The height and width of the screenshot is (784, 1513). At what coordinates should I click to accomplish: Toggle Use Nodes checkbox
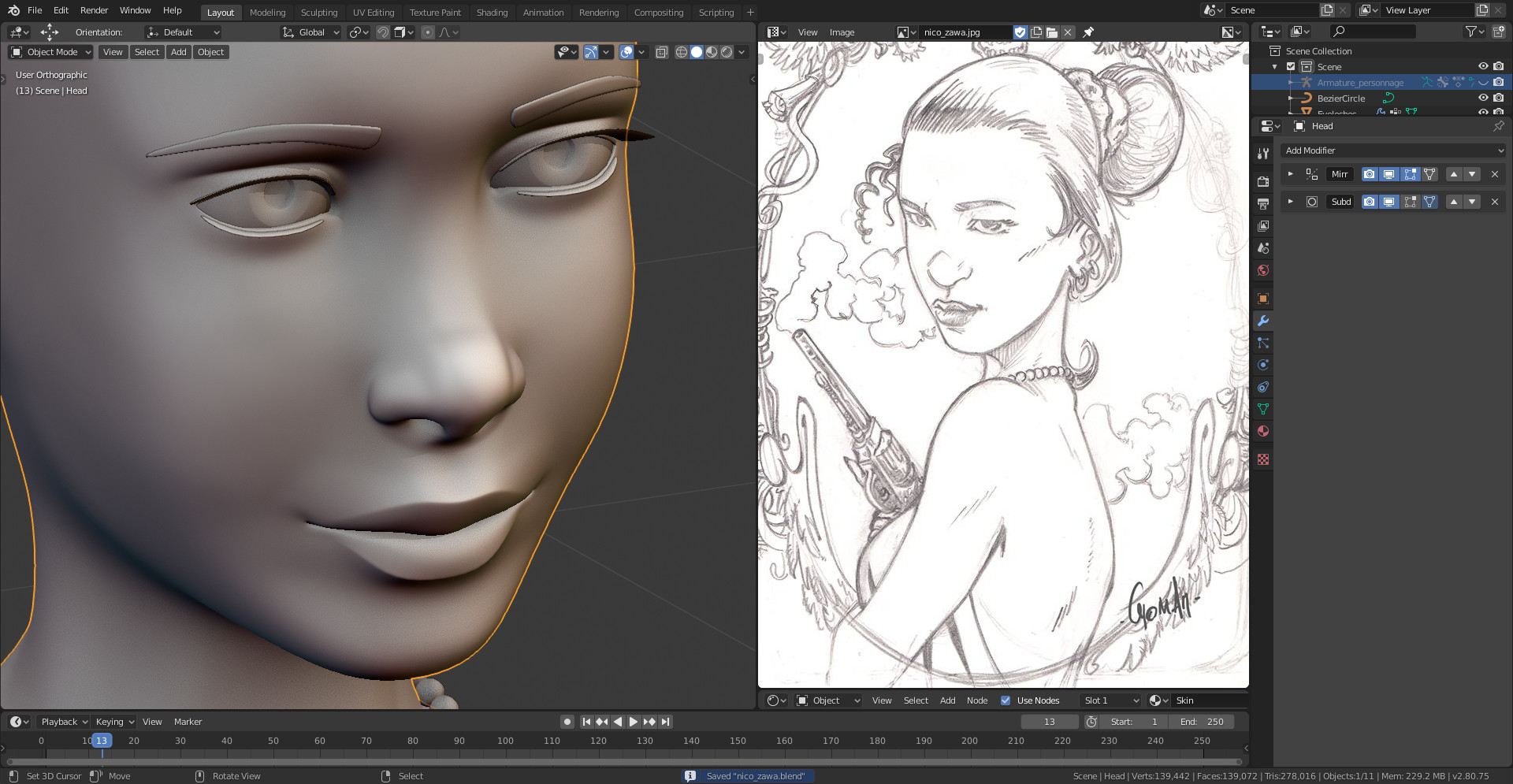tap(1006, 700)
